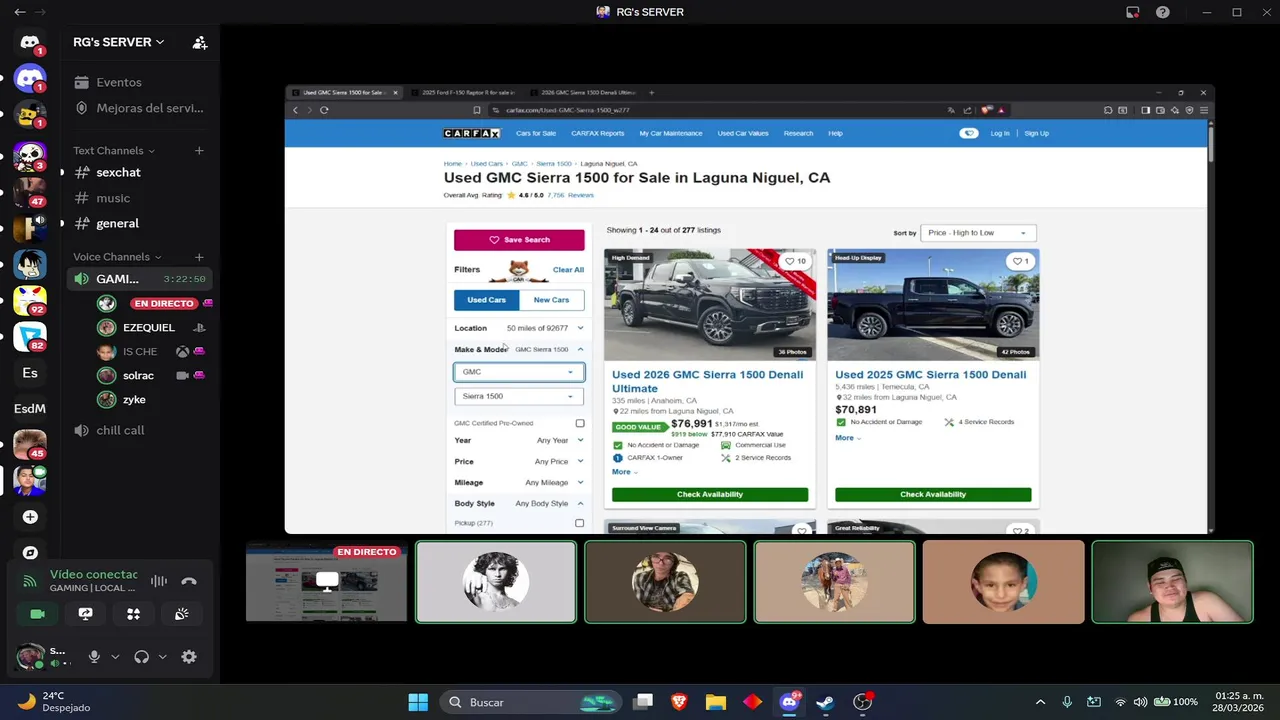The height and width of the screenshot is (720, 1280).
Task: Open the sexchat text channel
Action: coord(140,172)
